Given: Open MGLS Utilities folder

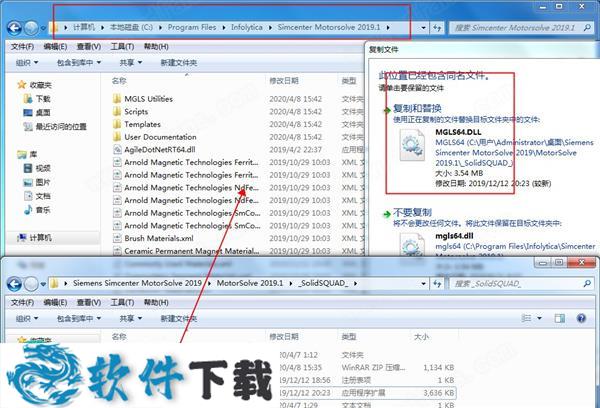Looking at the screenshot, I should (x=148, y=99).
